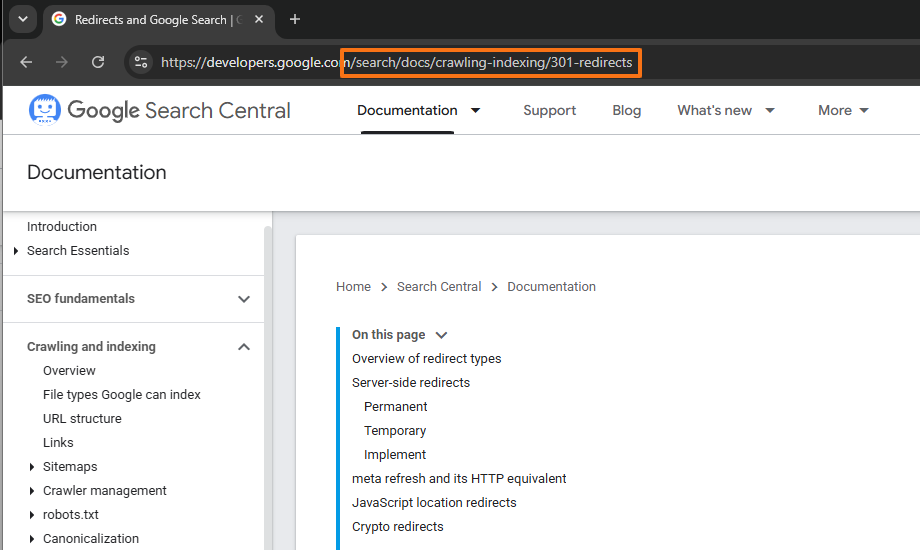This screenshot has width=920, height=550.
Task: Open site information icon in address bar
Action: (141, 62)
